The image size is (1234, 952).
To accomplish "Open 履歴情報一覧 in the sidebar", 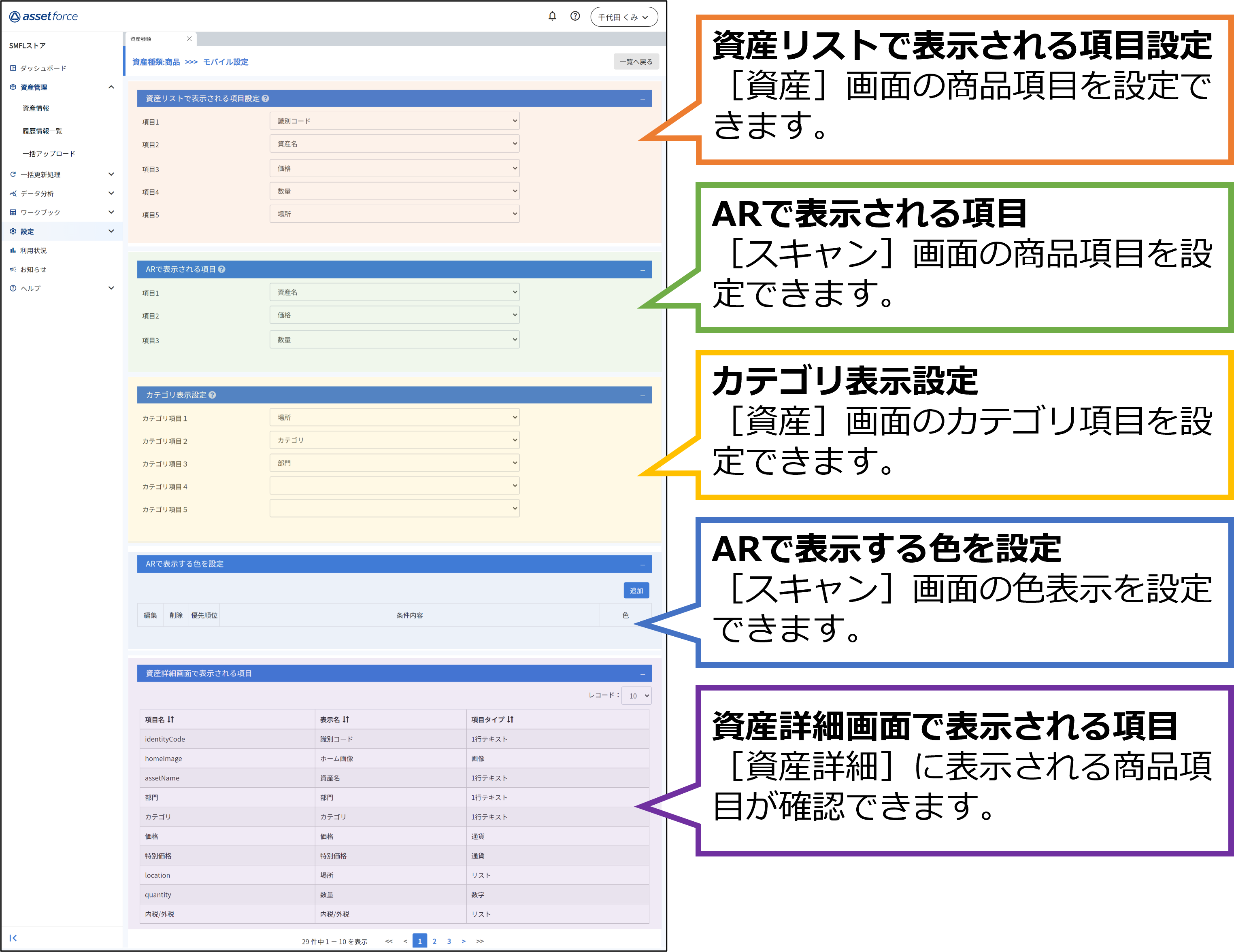I will 43,131.
